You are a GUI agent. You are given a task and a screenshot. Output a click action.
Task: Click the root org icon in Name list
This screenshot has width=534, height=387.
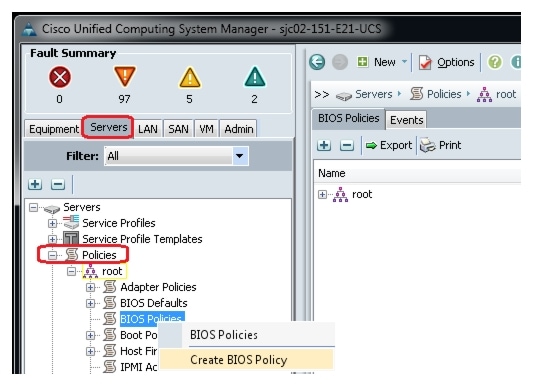[340, 195]
